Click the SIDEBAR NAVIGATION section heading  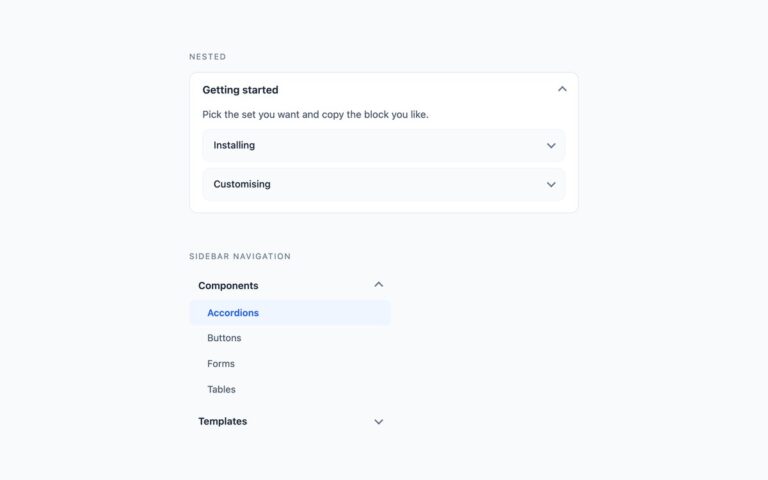click(x=240, y=256)
